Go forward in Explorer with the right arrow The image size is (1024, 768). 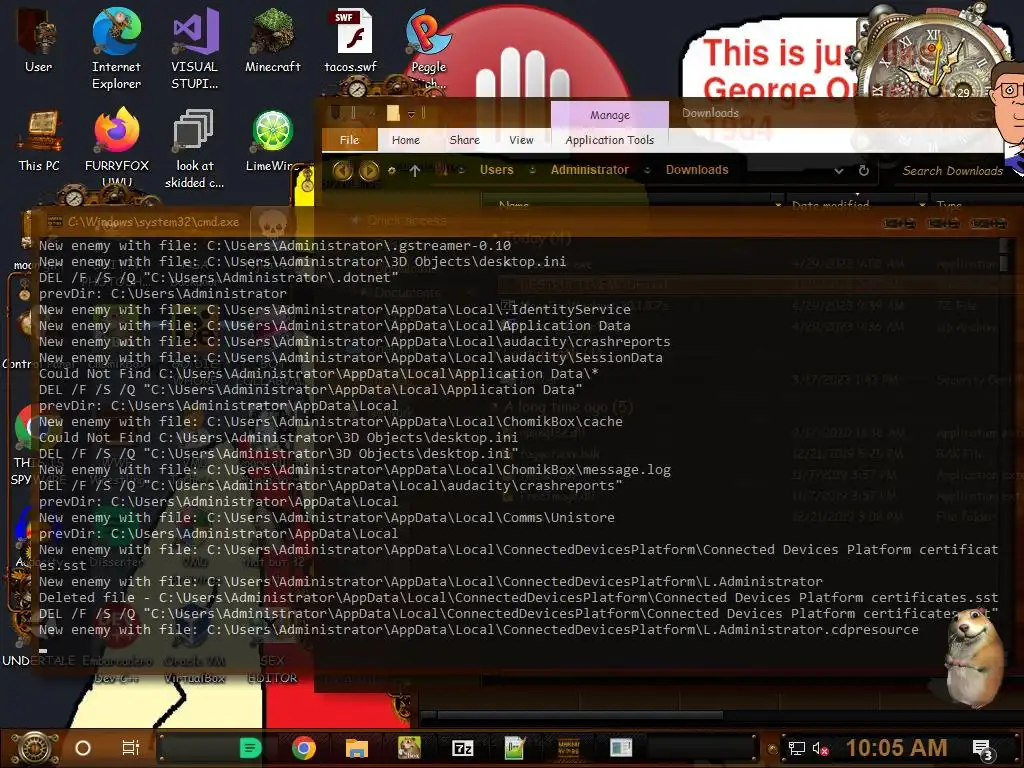tap(369, 170)
